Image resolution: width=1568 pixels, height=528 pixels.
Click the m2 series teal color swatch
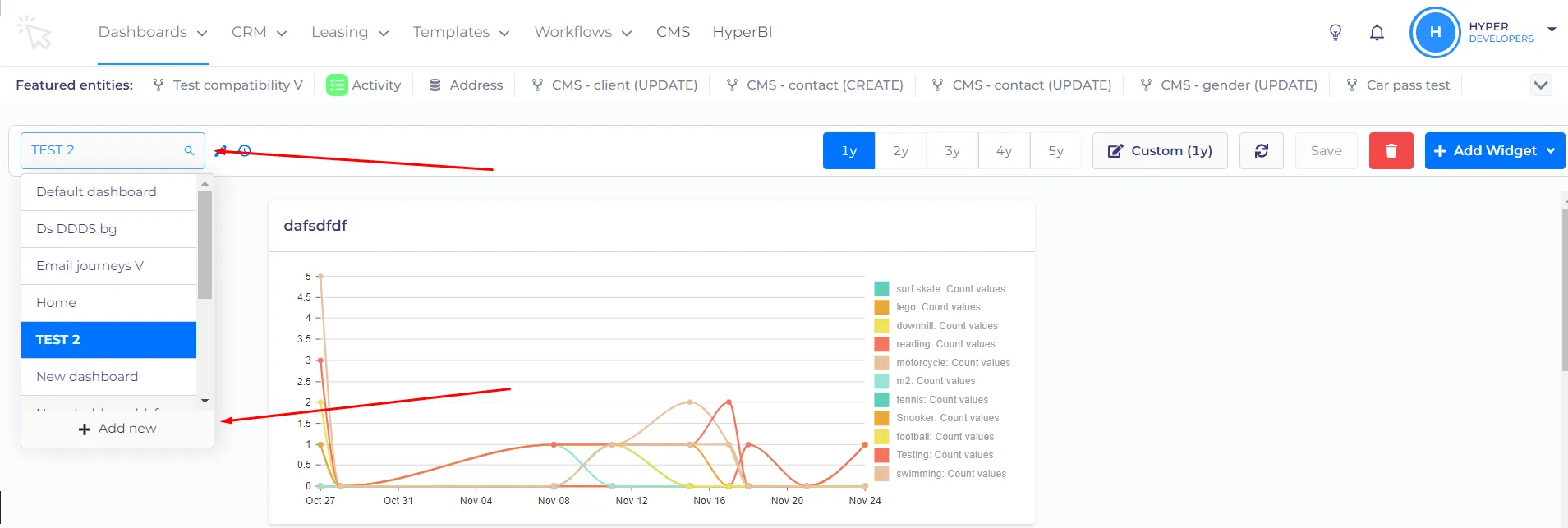(x=881, y=381)
